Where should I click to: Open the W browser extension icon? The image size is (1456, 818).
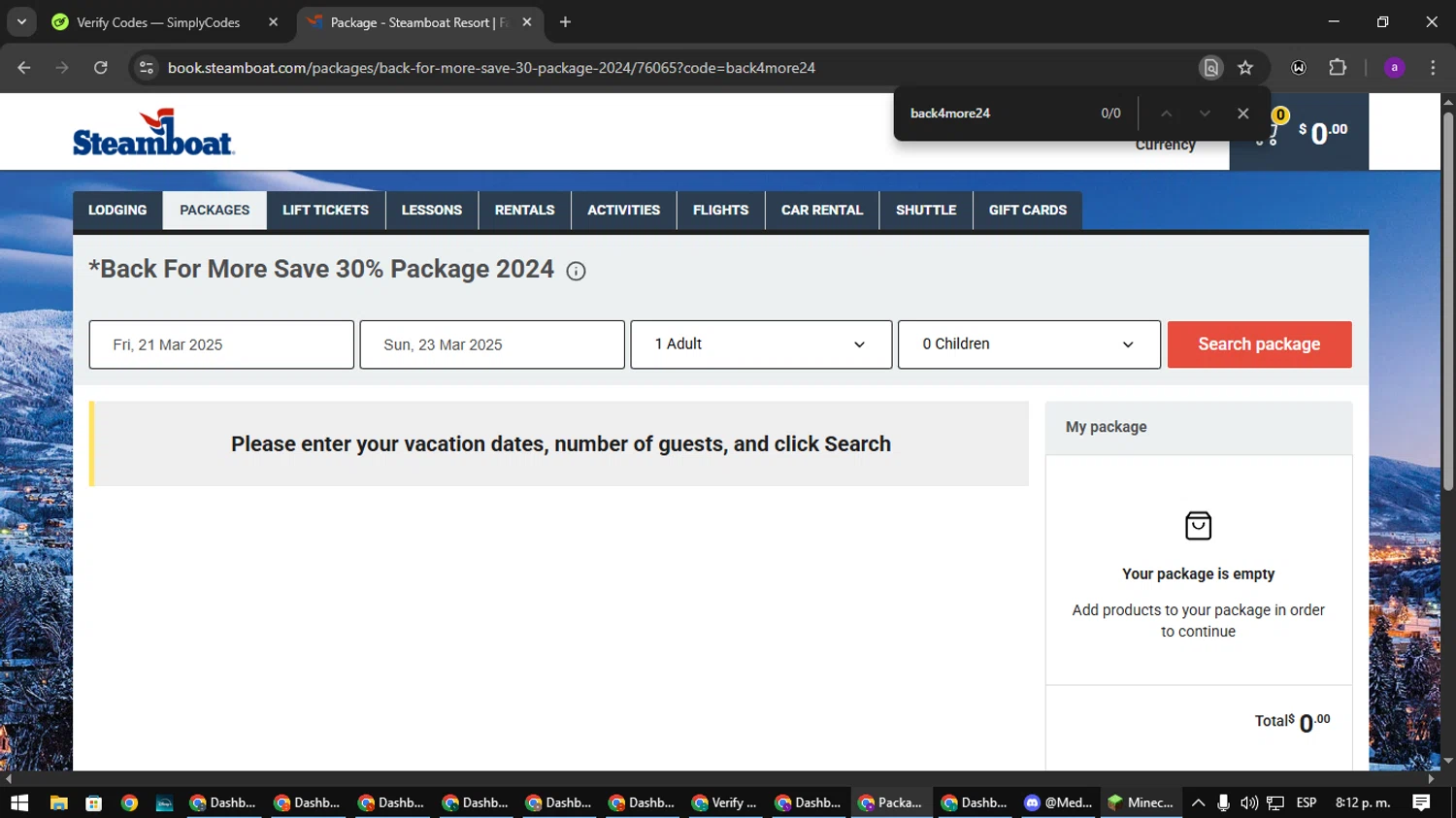click(1299, 68)
